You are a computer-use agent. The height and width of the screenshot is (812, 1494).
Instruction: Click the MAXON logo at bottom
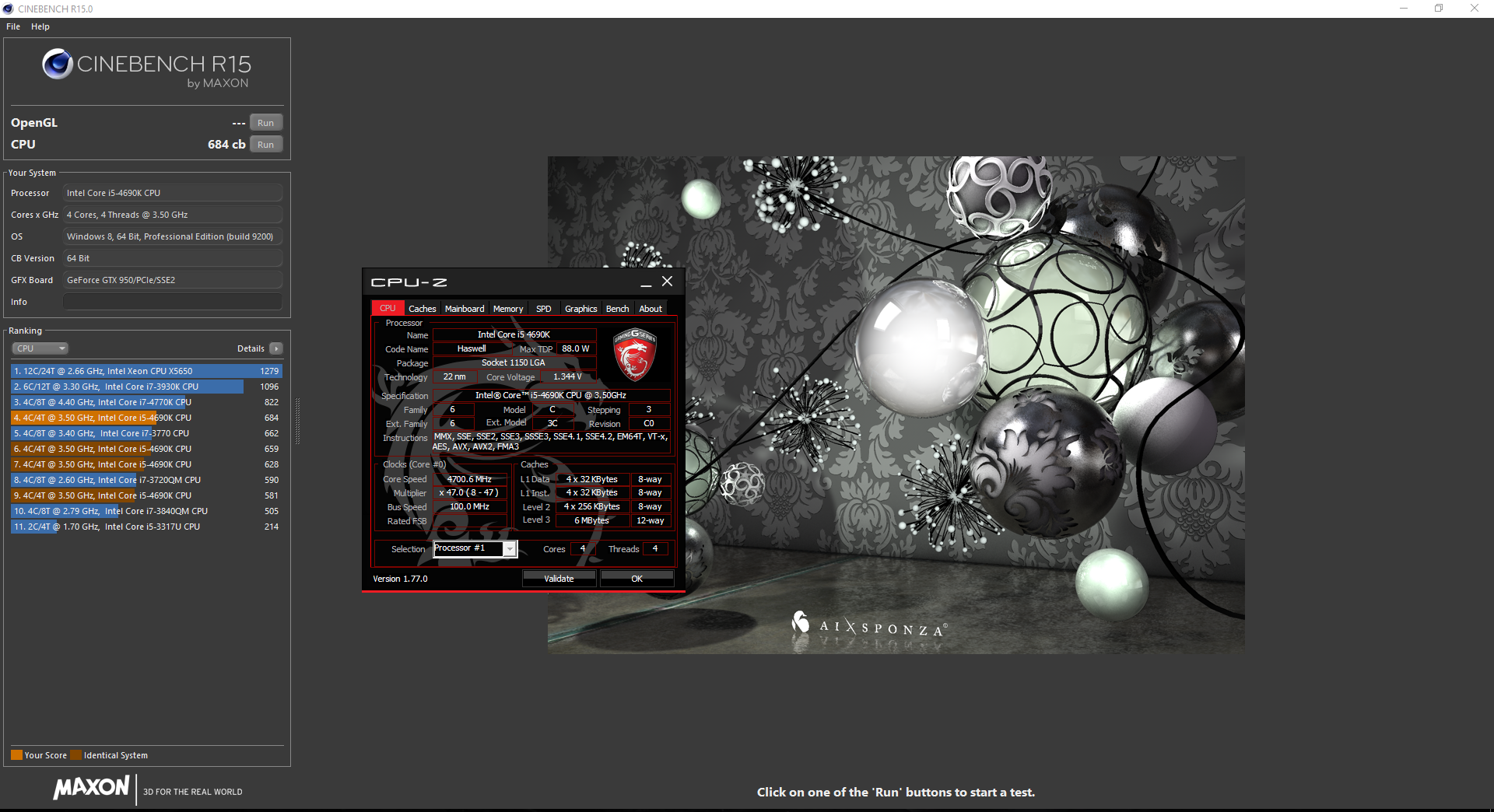pyautogui.click(x=91, y=787)
